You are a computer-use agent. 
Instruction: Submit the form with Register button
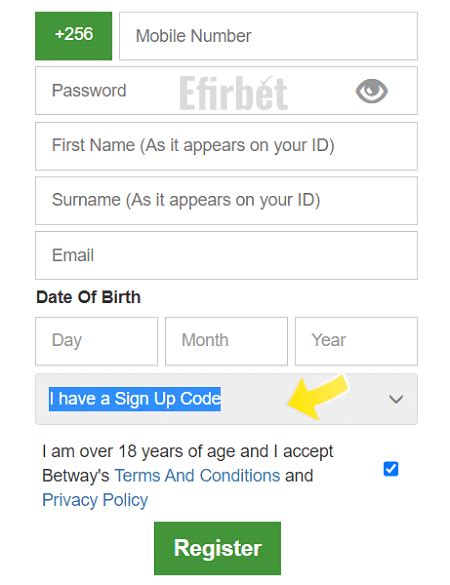point(217,548)
